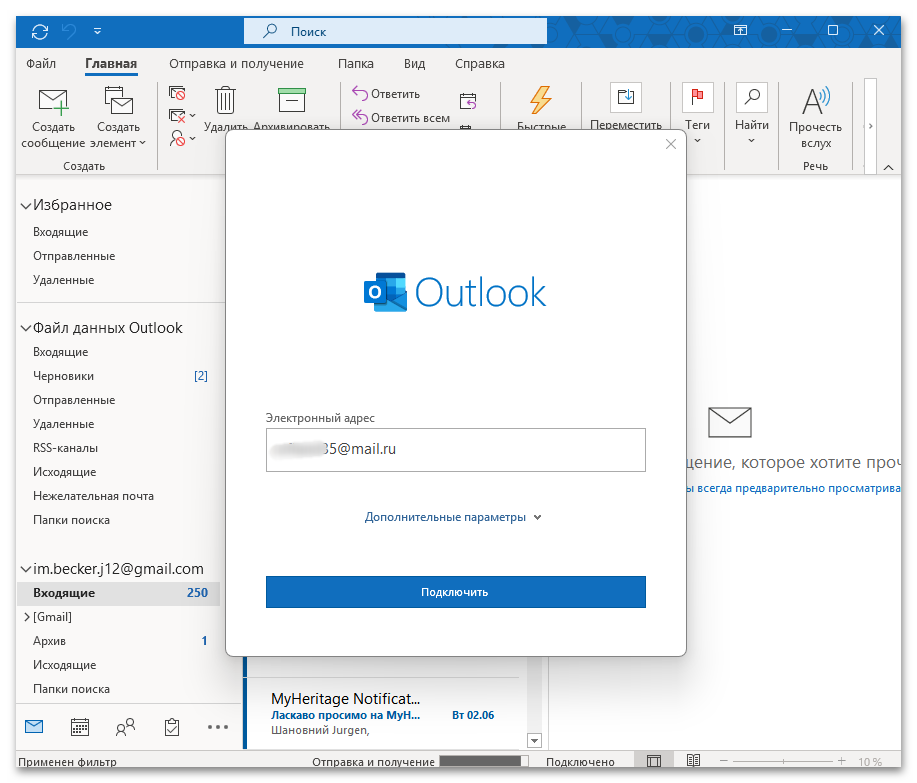This screenshot has width=917, height=783.
Task: Switch to Mail view icon
Action: (x=35, y=727)
